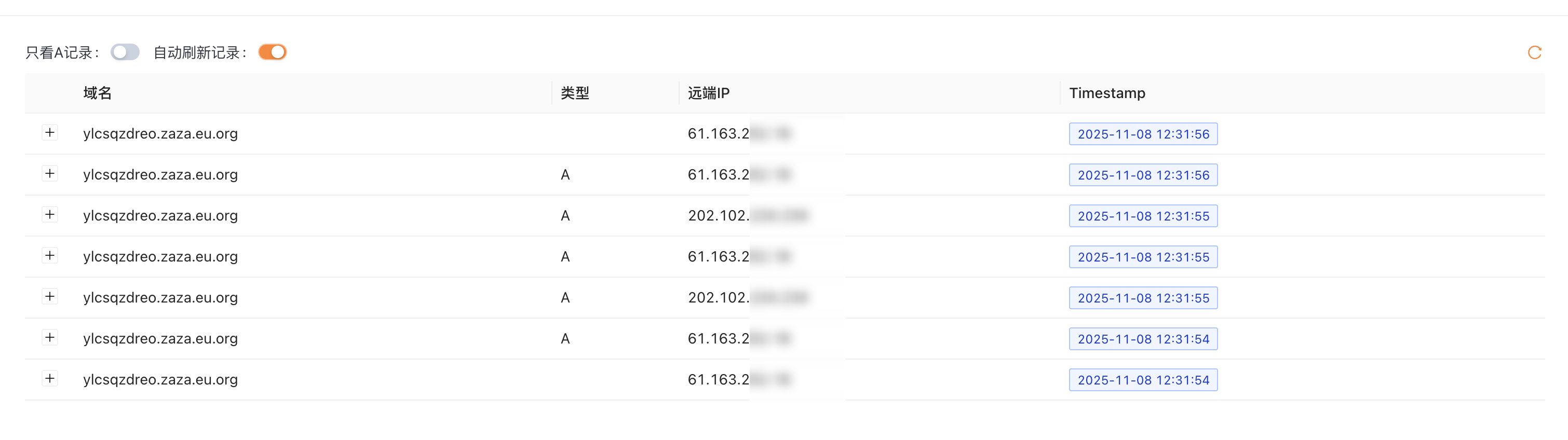This screenshot has height=440, width=1568.
Task: Click the 远端IP column header
Action: tap(709, 93)
